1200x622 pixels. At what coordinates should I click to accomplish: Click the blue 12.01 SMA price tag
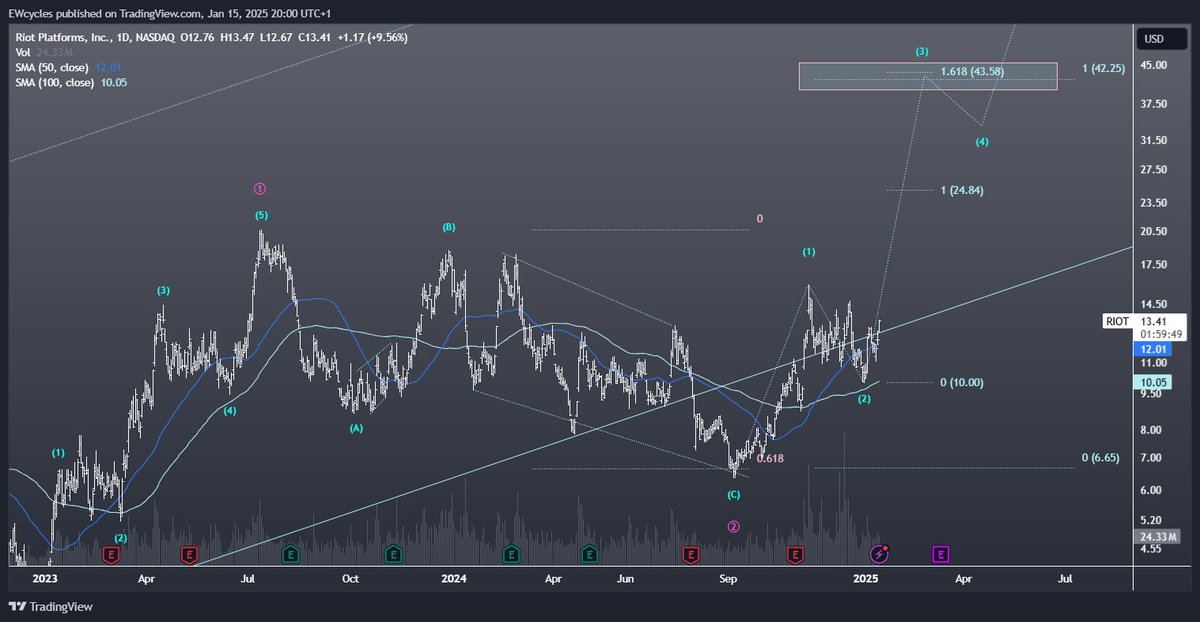(x=1153, y=349)
